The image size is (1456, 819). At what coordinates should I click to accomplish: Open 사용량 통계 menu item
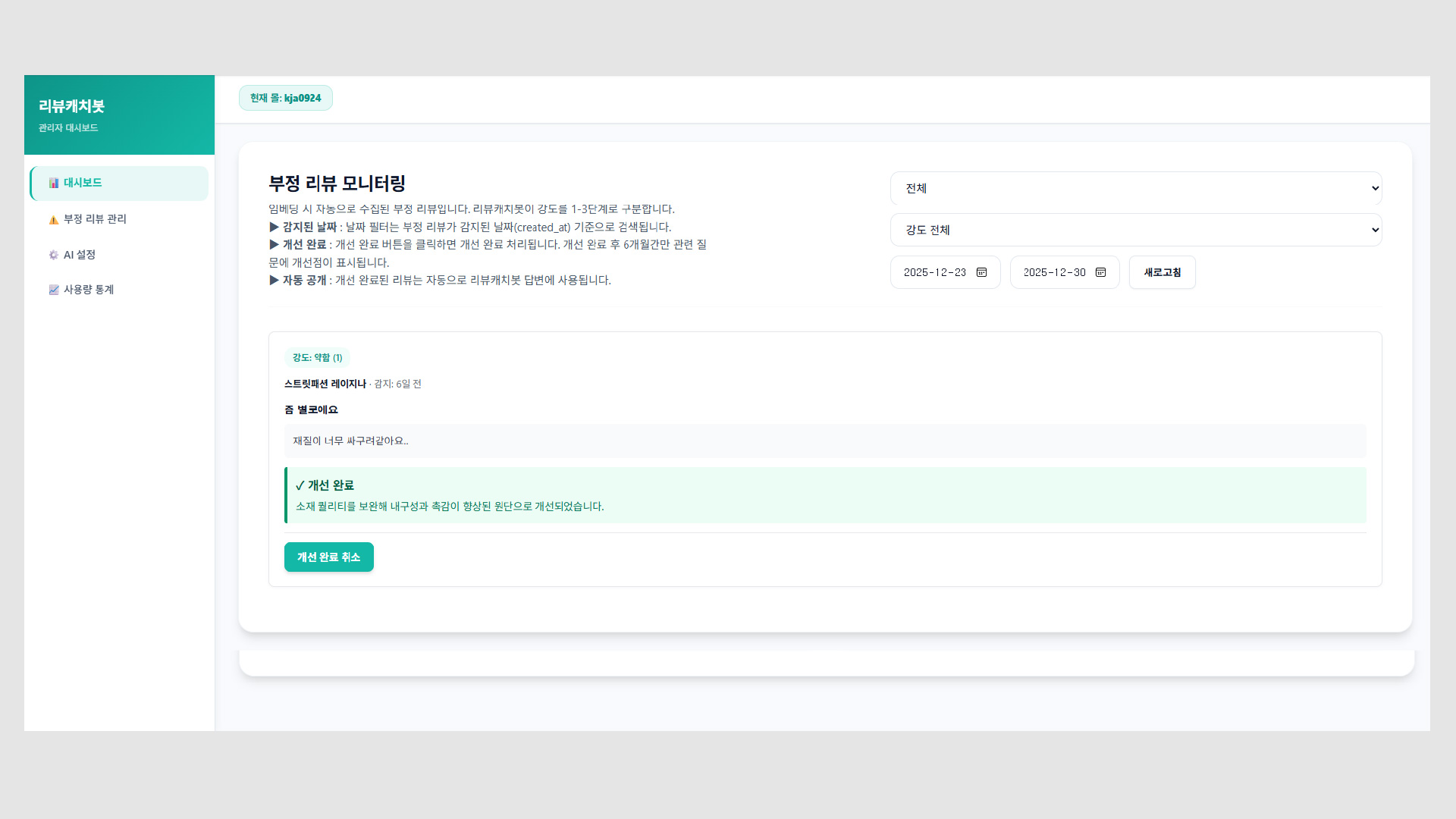pyautogui.click(x=89, y=290)
